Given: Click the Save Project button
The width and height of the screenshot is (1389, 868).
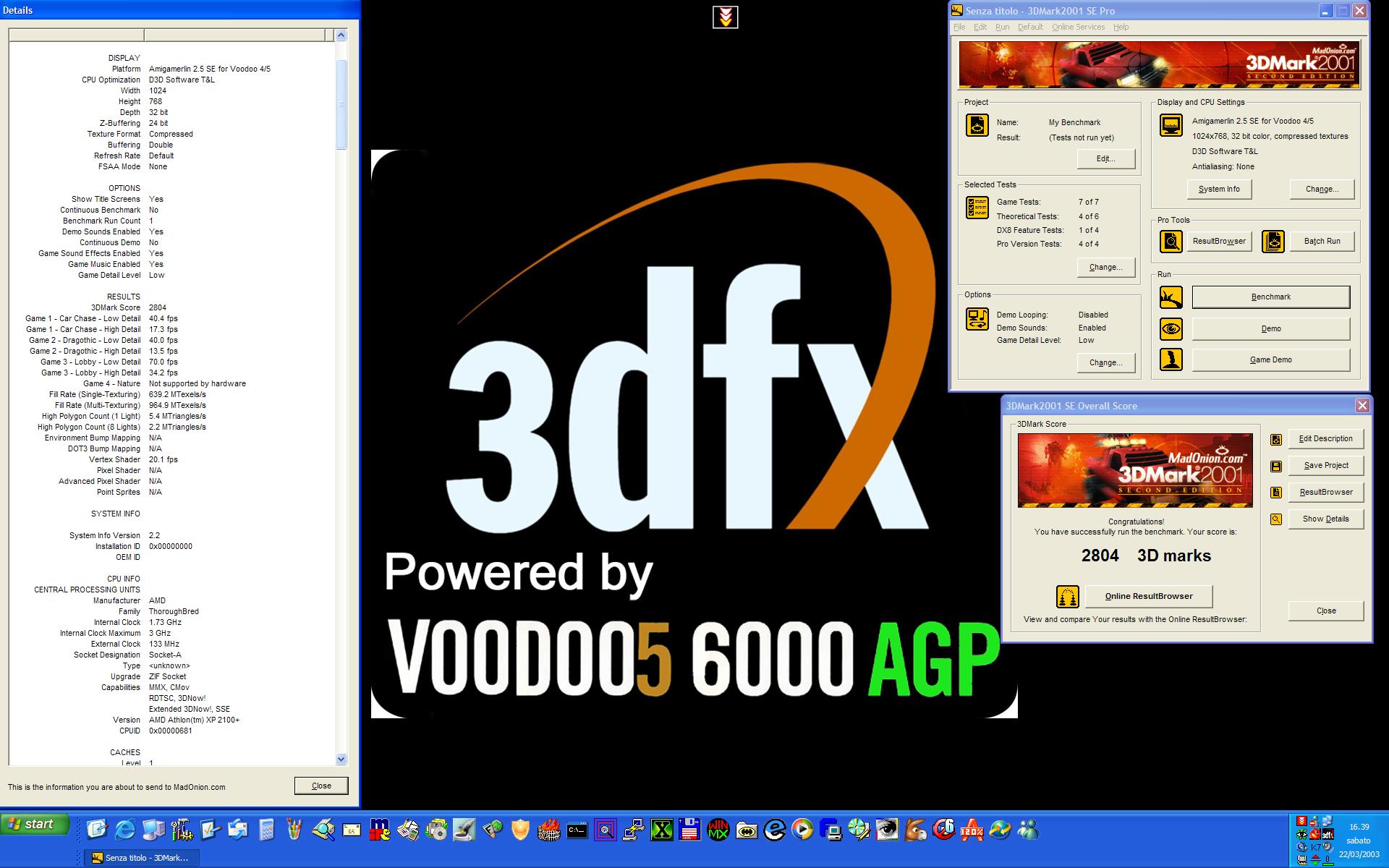Looking at the screenshot, I should click(x=1325, y=466).
